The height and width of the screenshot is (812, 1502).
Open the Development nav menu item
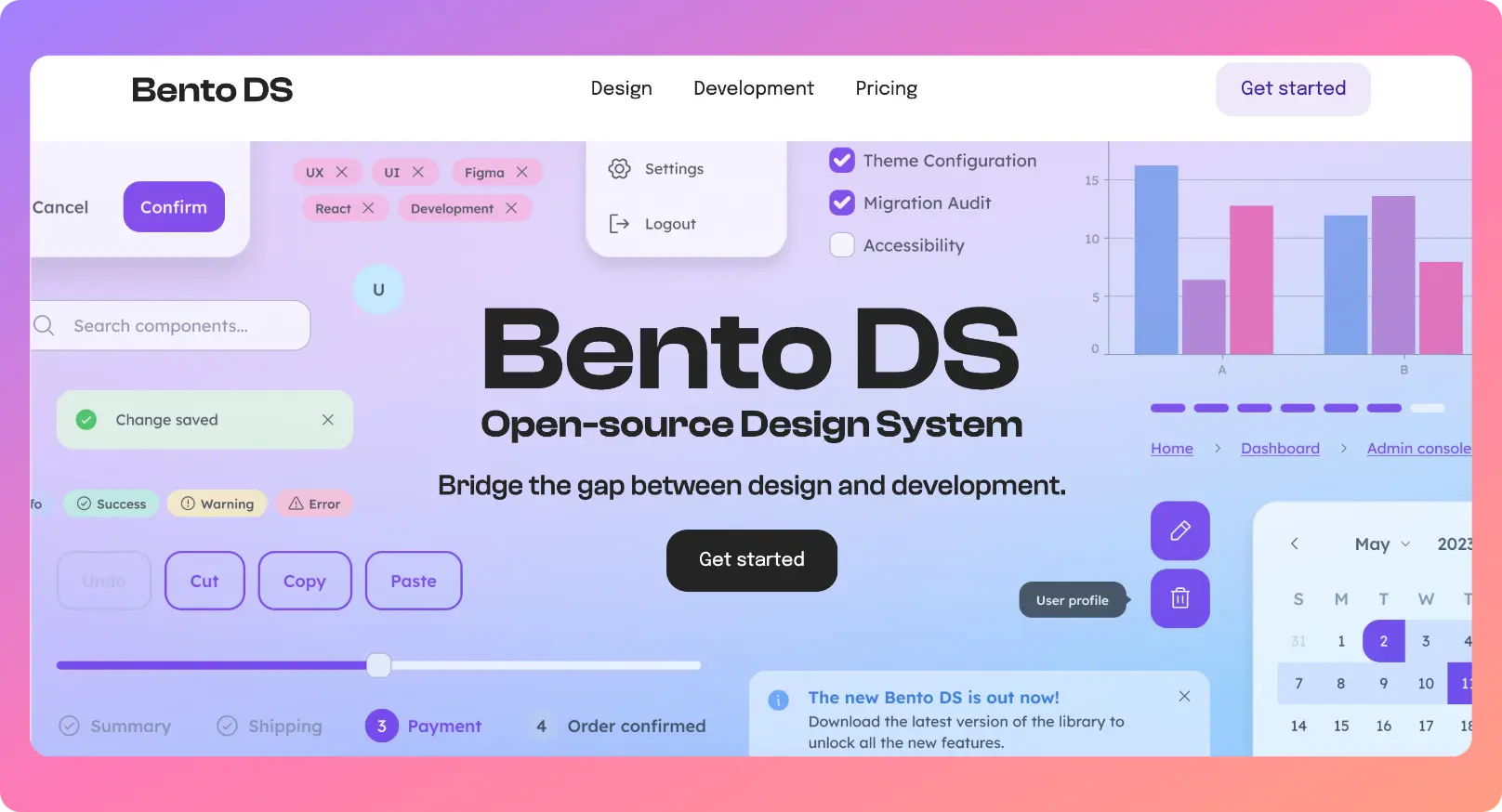point(753,88)
